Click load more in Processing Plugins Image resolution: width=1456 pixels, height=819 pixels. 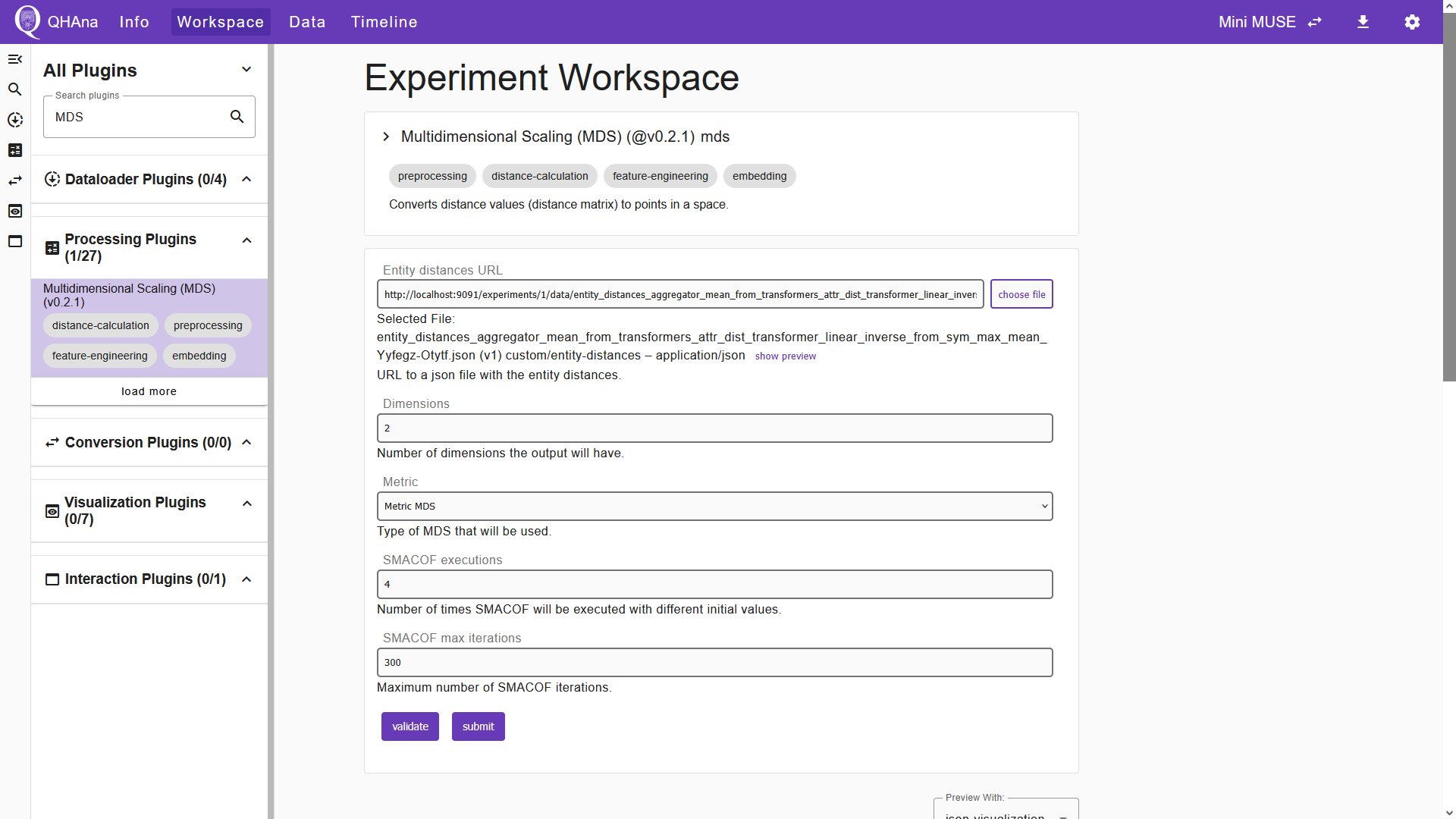149,391
